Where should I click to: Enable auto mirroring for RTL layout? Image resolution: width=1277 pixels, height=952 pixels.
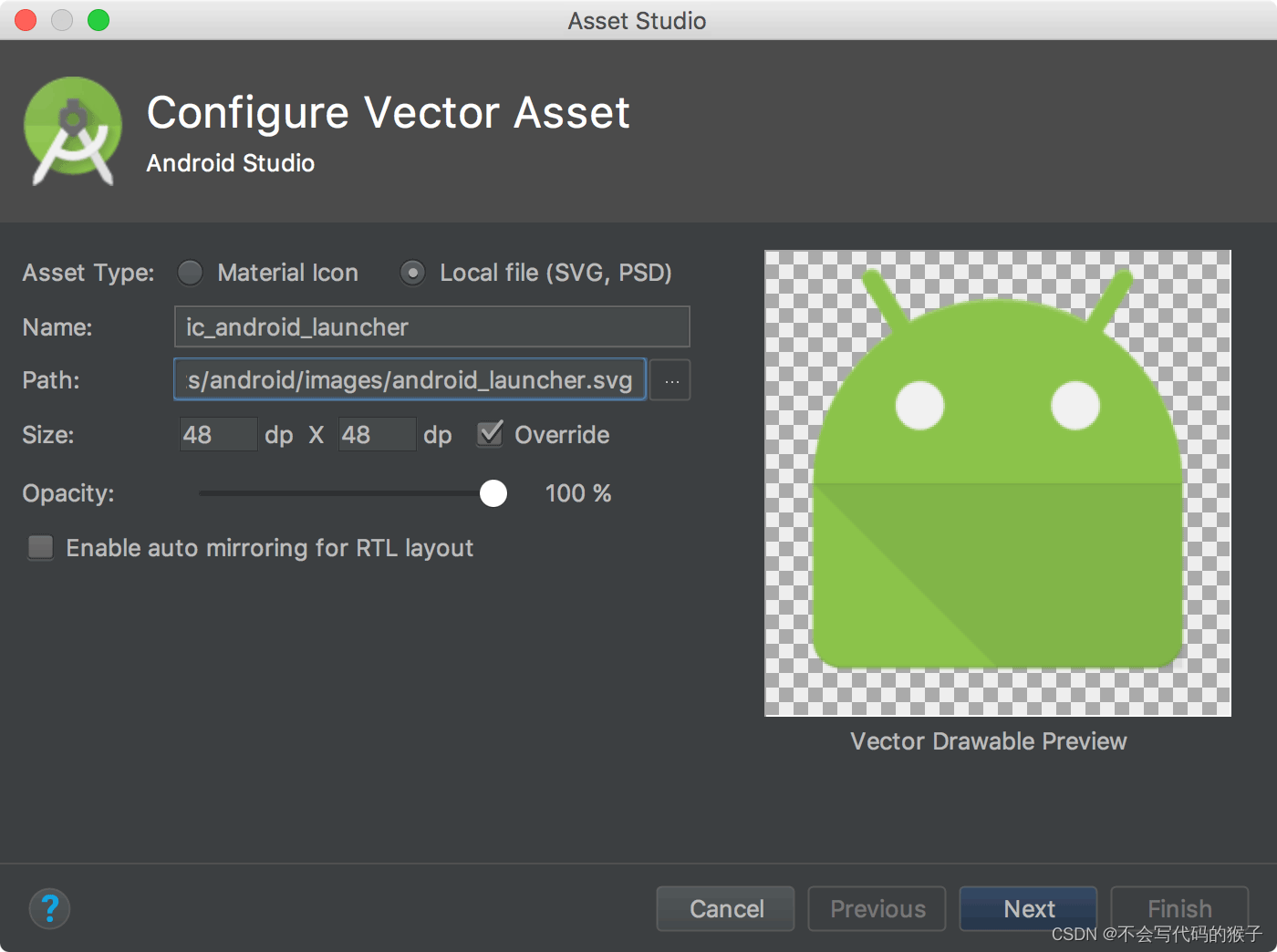(x=40, y=547)
